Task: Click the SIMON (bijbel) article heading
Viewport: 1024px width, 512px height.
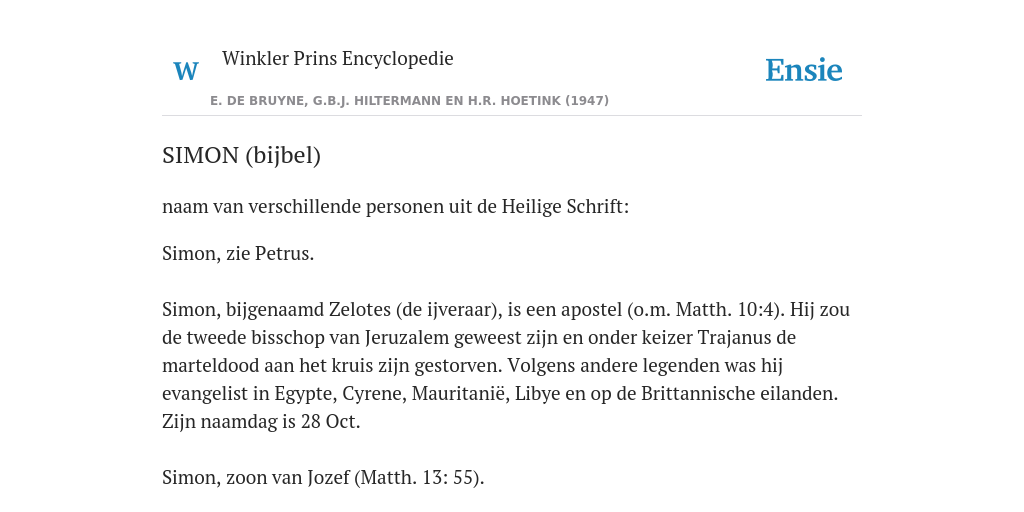Action: click(242, 155)
